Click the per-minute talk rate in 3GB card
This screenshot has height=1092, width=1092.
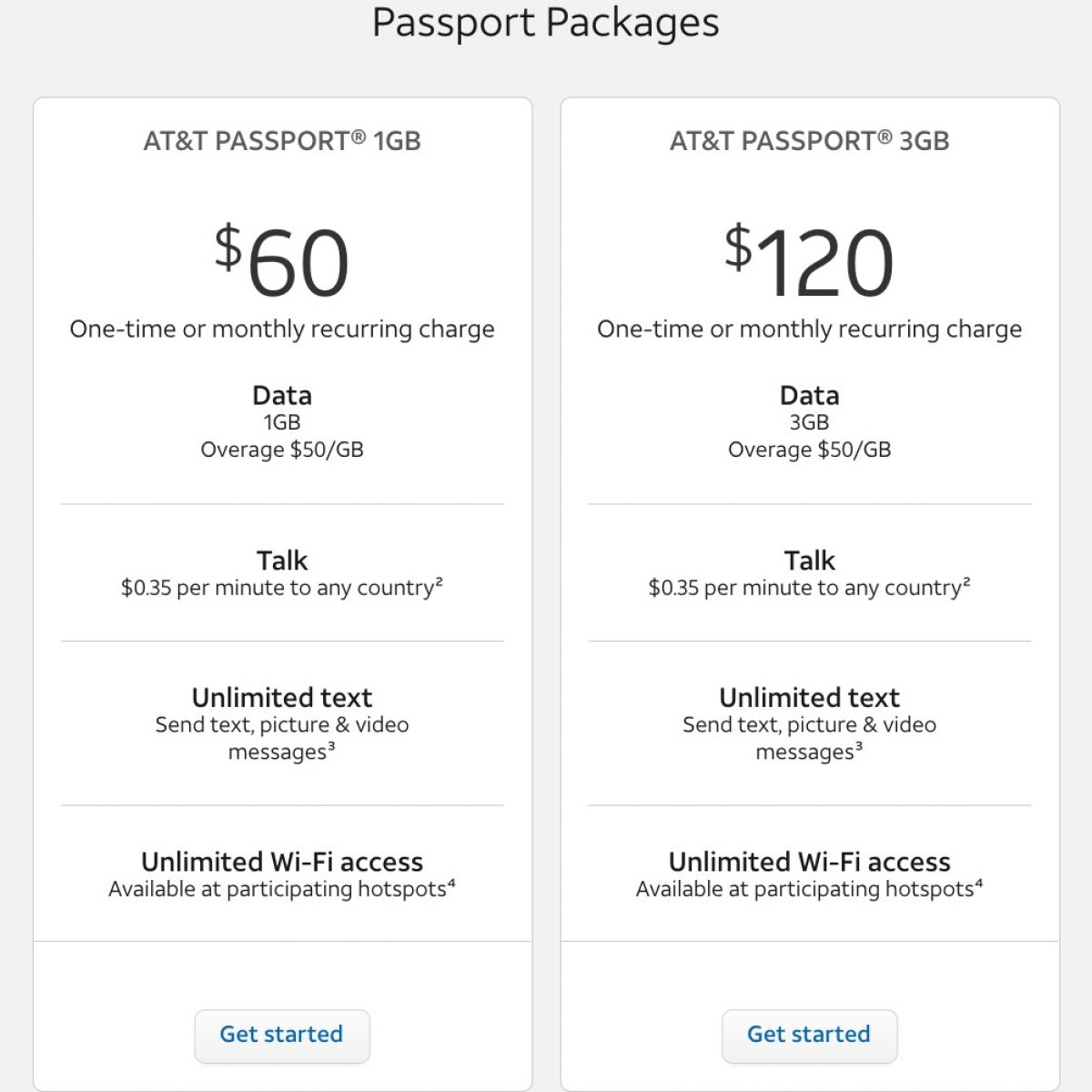pyautogui.click(x=809, y=588)
